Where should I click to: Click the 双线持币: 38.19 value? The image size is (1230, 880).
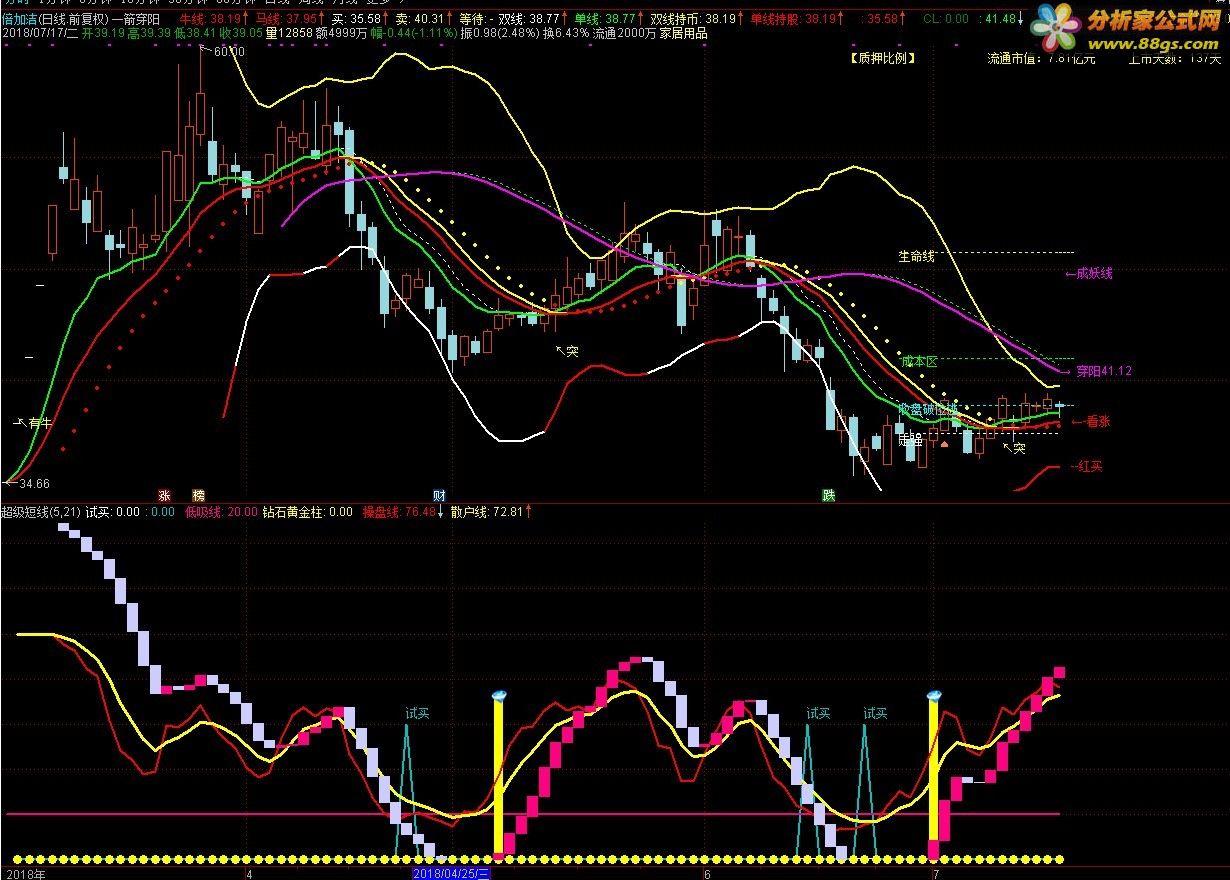[692, 19]
